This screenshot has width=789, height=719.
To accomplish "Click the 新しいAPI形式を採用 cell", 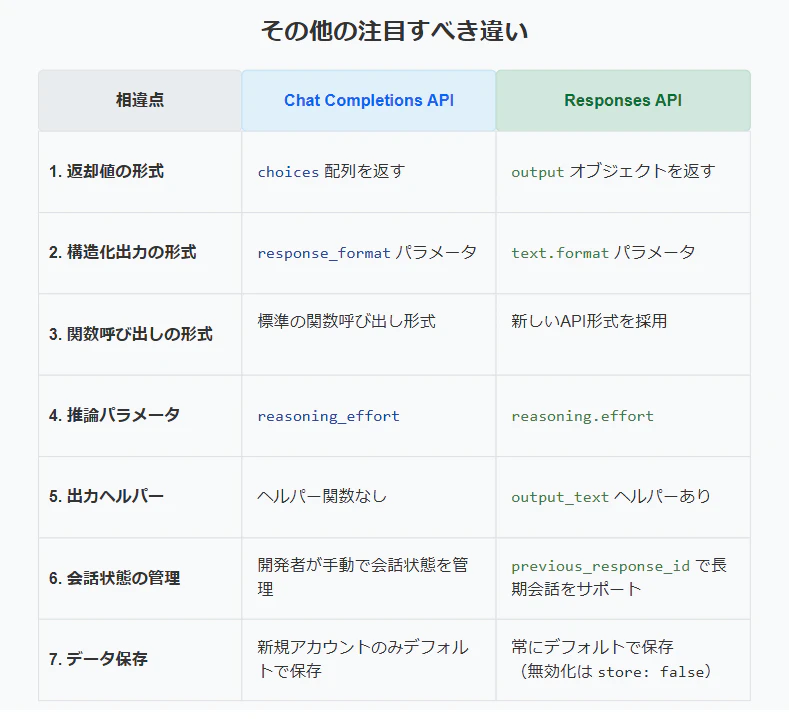I will pyautogui.click(x=623, y=335).
